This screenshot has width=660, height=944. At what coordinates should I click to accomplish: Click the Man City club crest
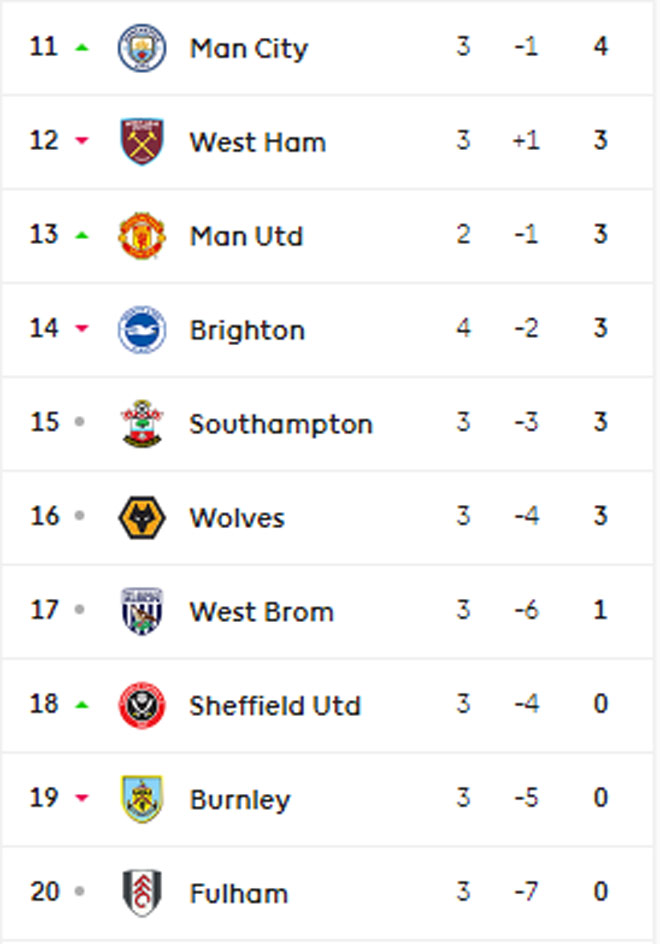click(x=142, y=48)
